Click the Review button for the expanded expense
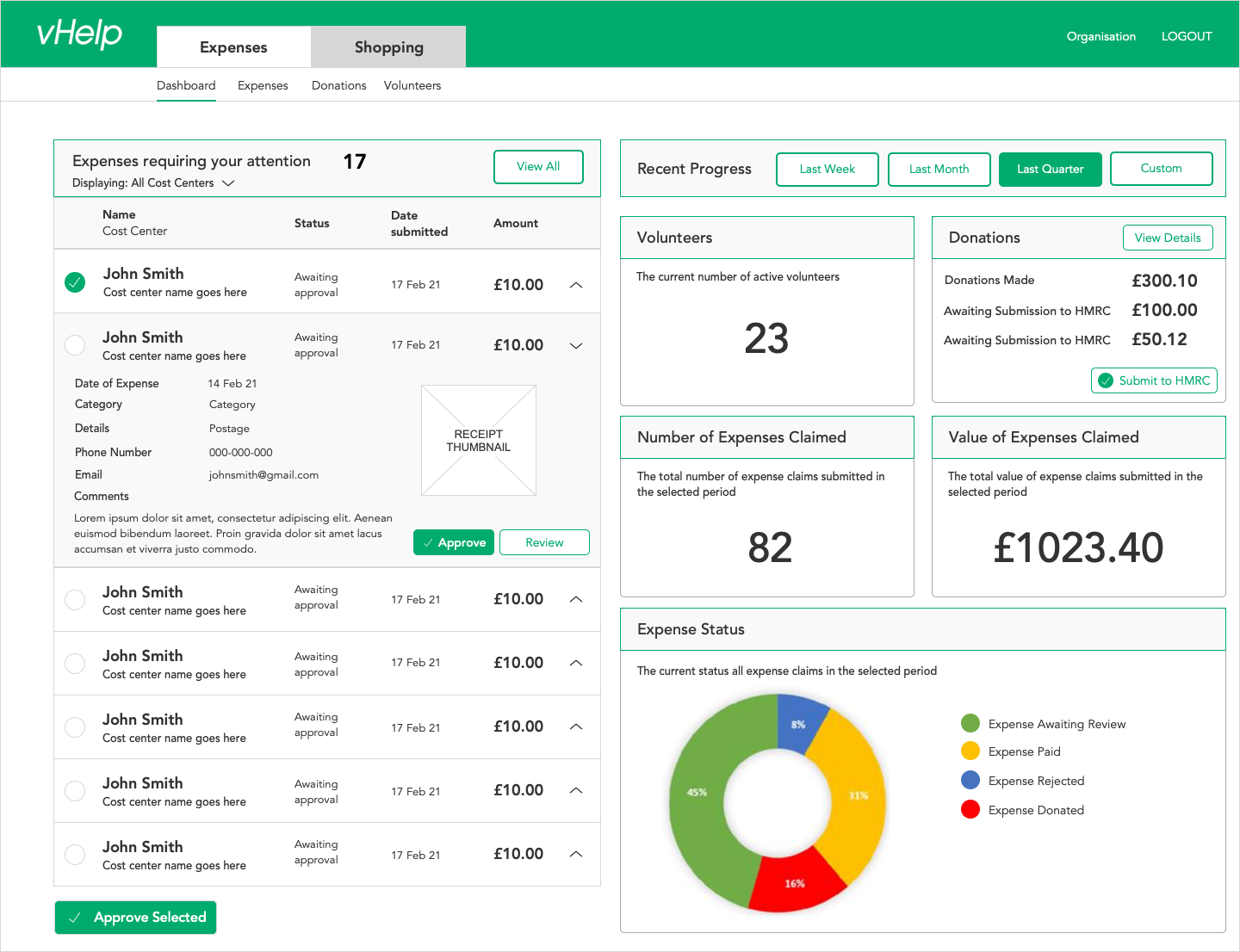This screenshot has height=952, width=1240. [544, 542]
